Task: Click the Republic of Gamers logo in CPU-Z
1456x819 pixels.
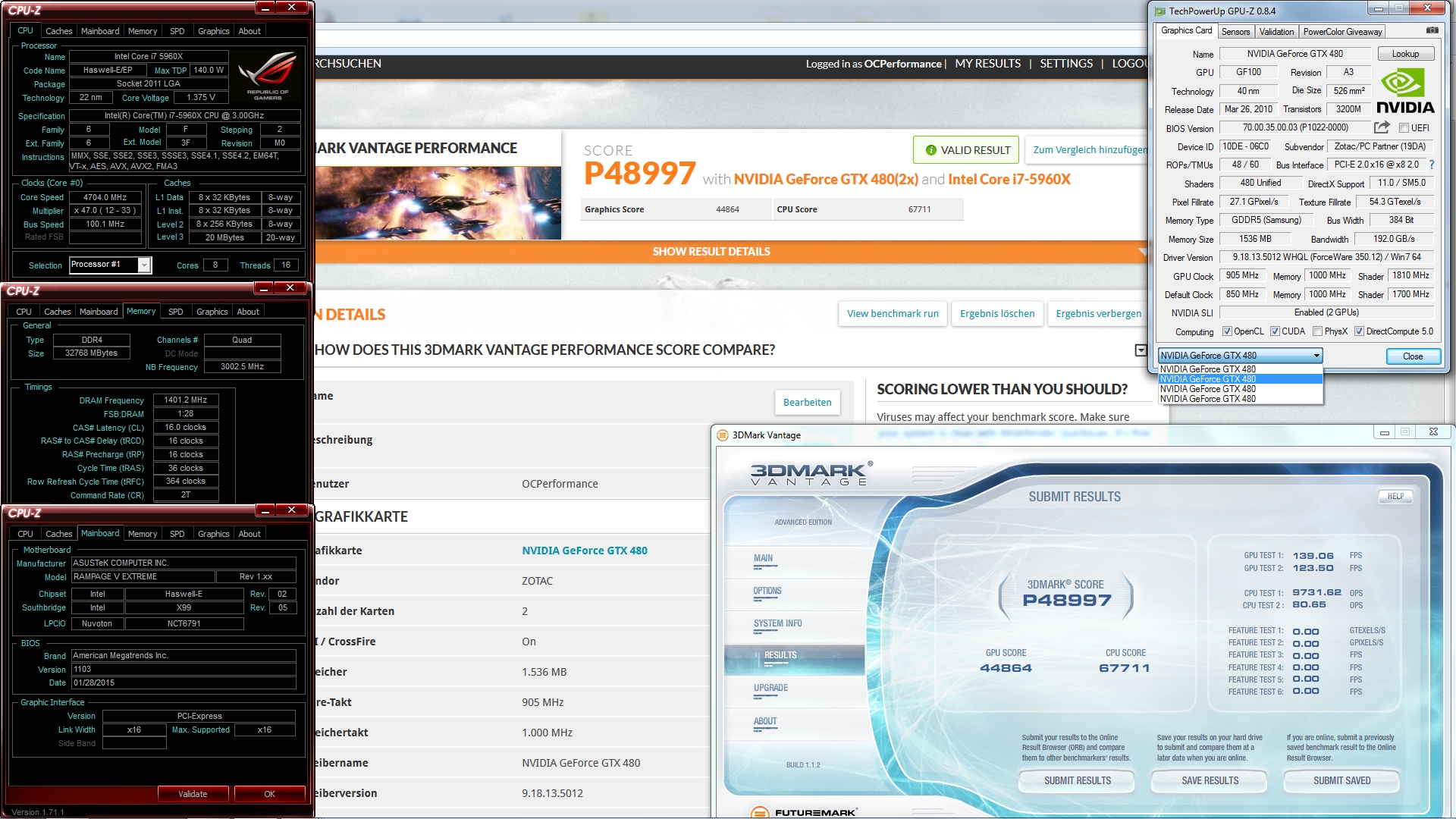Action: [x=268, y=76]
